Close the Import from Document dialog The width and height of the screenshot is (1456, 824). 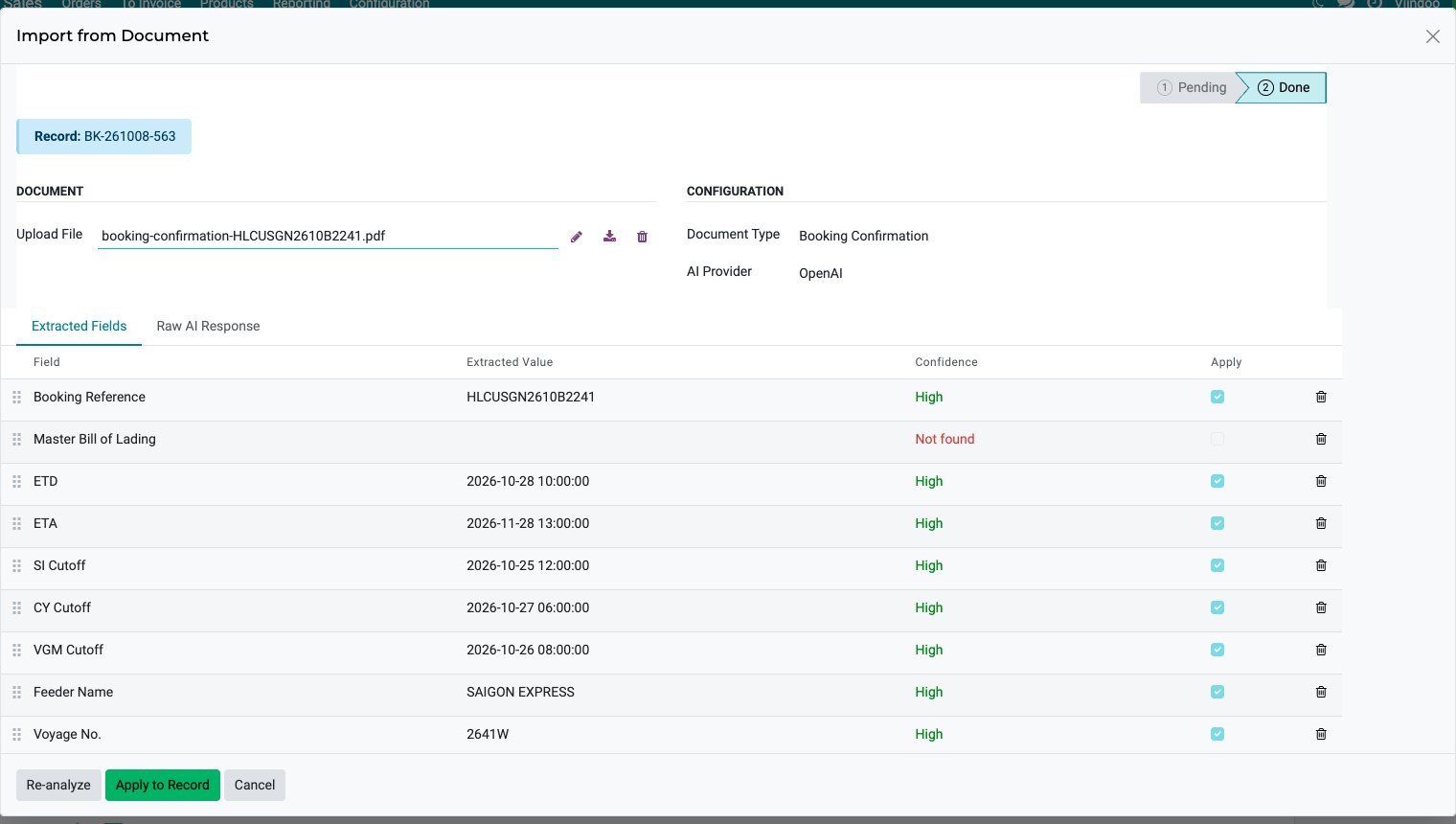(x=1432, y=36)
